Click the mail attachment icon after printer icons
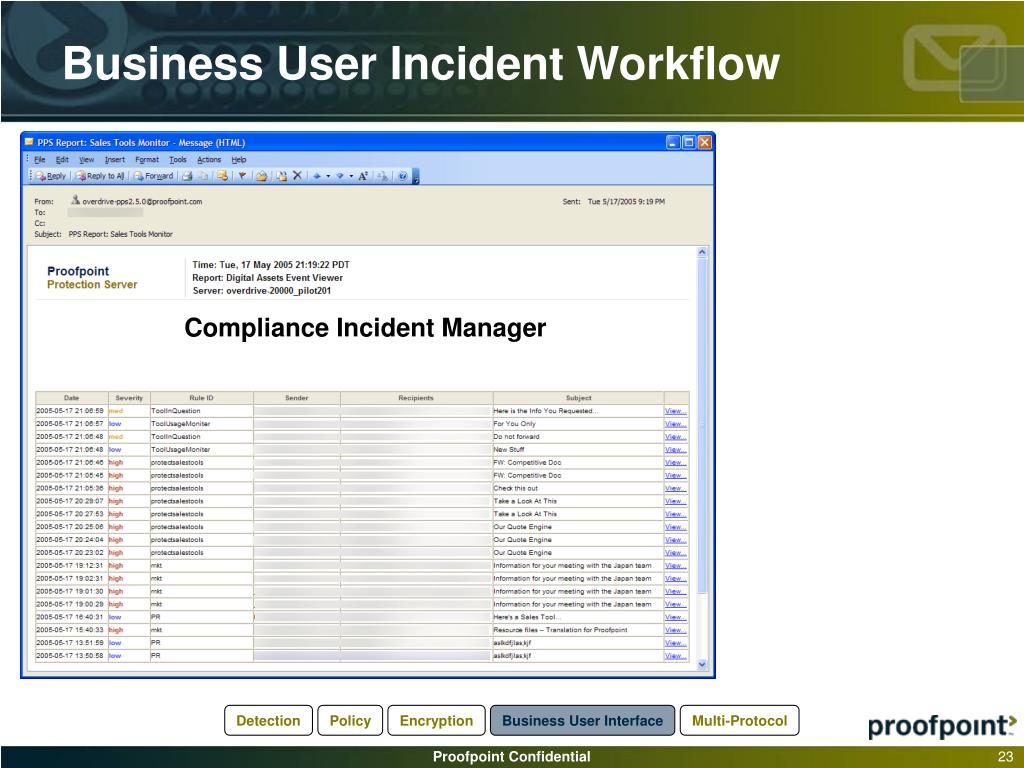This screenshot has width=1024, height=768. pos(222,176)
